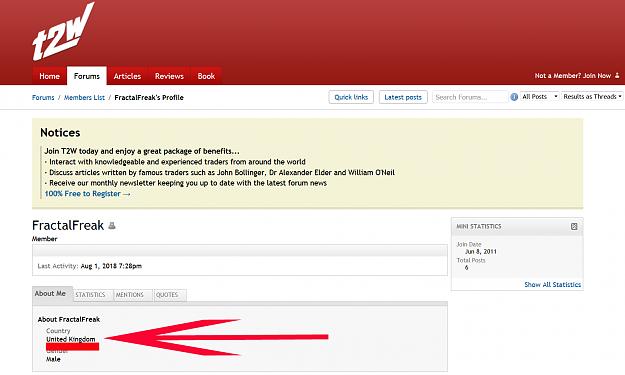The width and height of the screenshot is (625, 375).
Task: Click the 'Join T2W today' notice line
Action: click(x=142, y=151)
